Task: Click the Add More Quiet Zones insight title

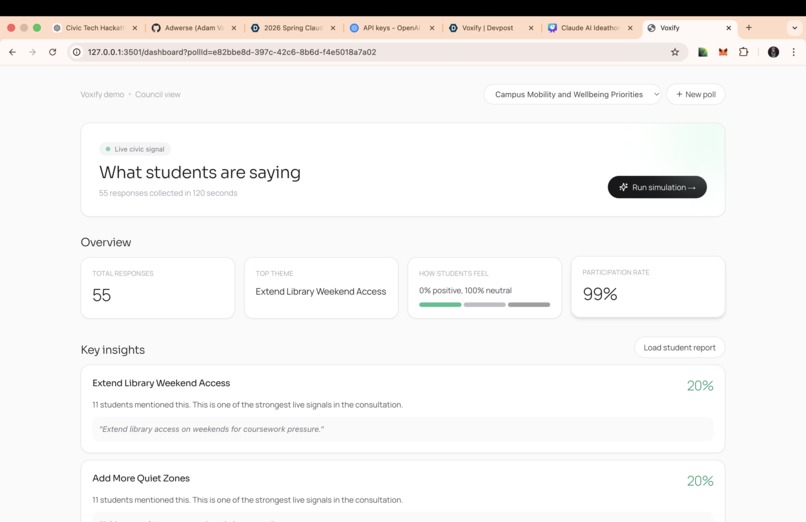Action: click(141, 478)
